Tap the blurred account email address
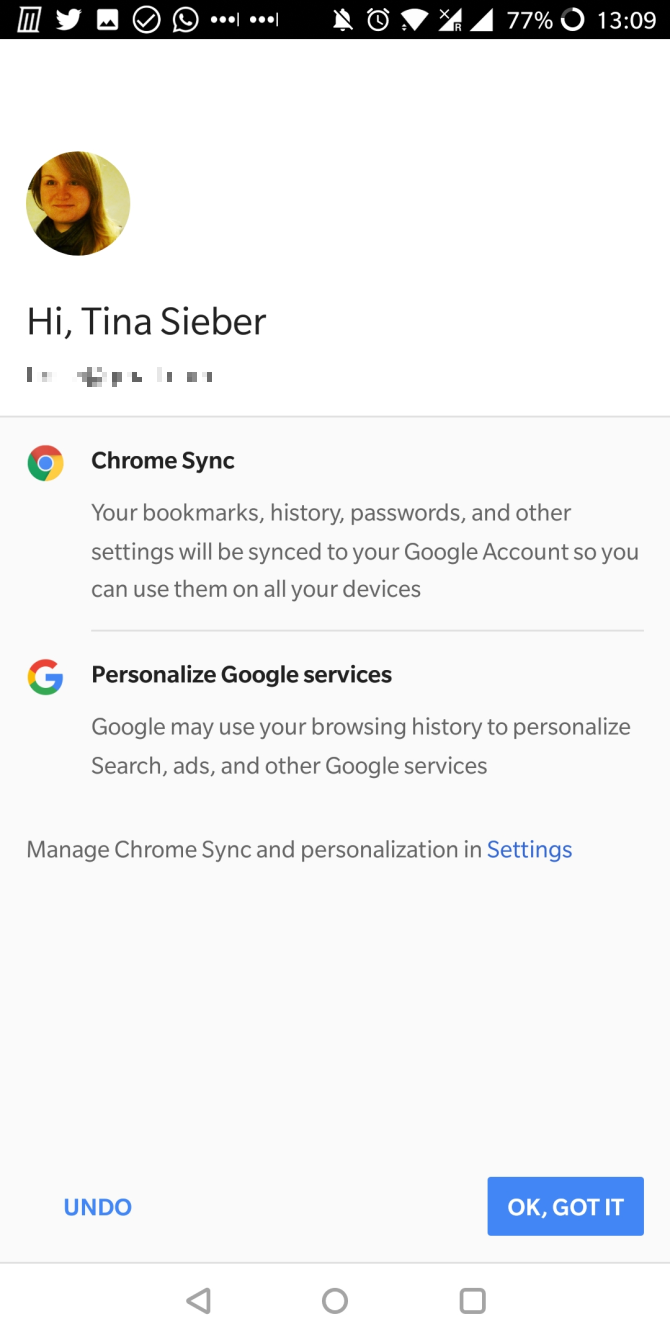This screenshot has width=670, height=1340. coord(120,376)
